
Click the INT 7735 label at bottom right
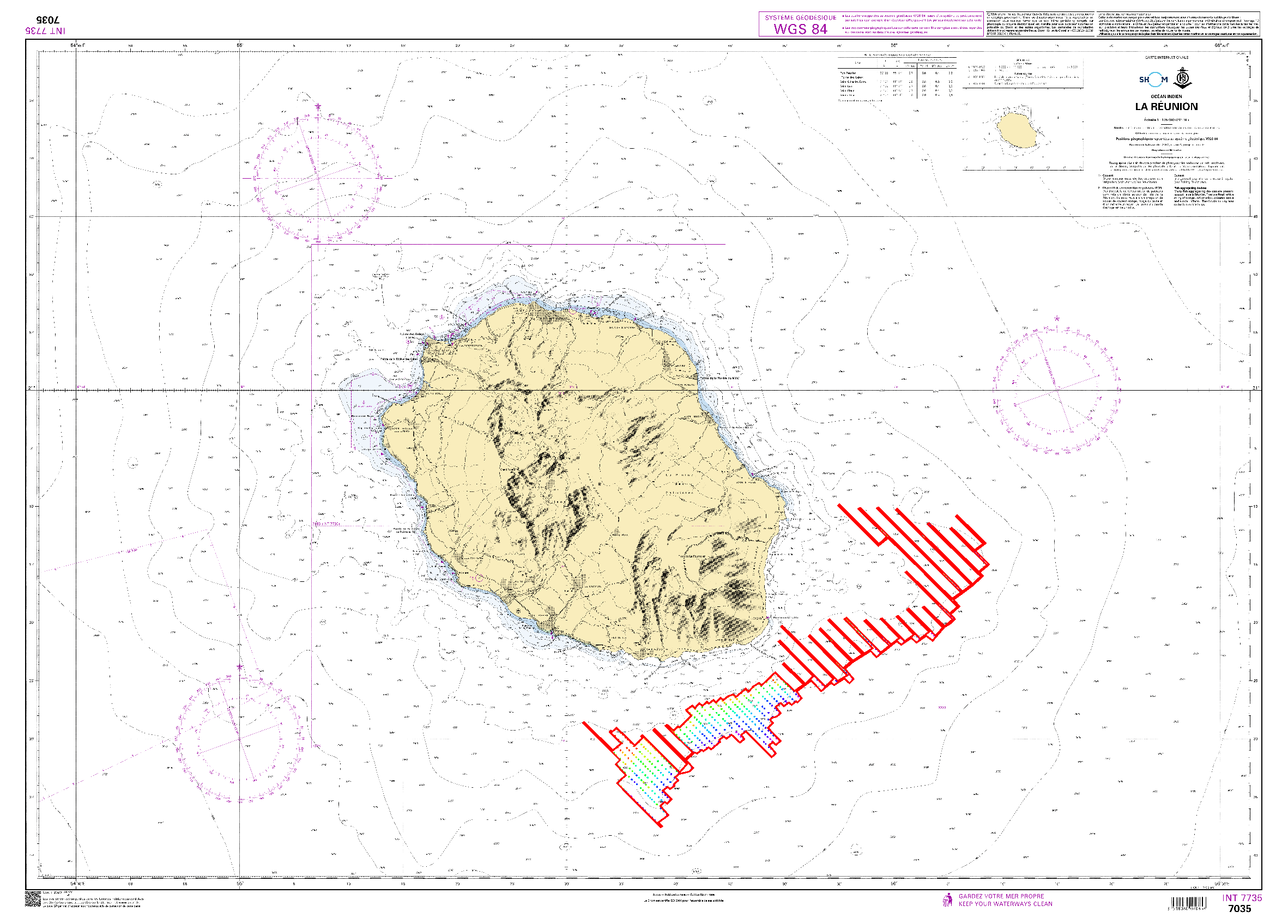1242,898
